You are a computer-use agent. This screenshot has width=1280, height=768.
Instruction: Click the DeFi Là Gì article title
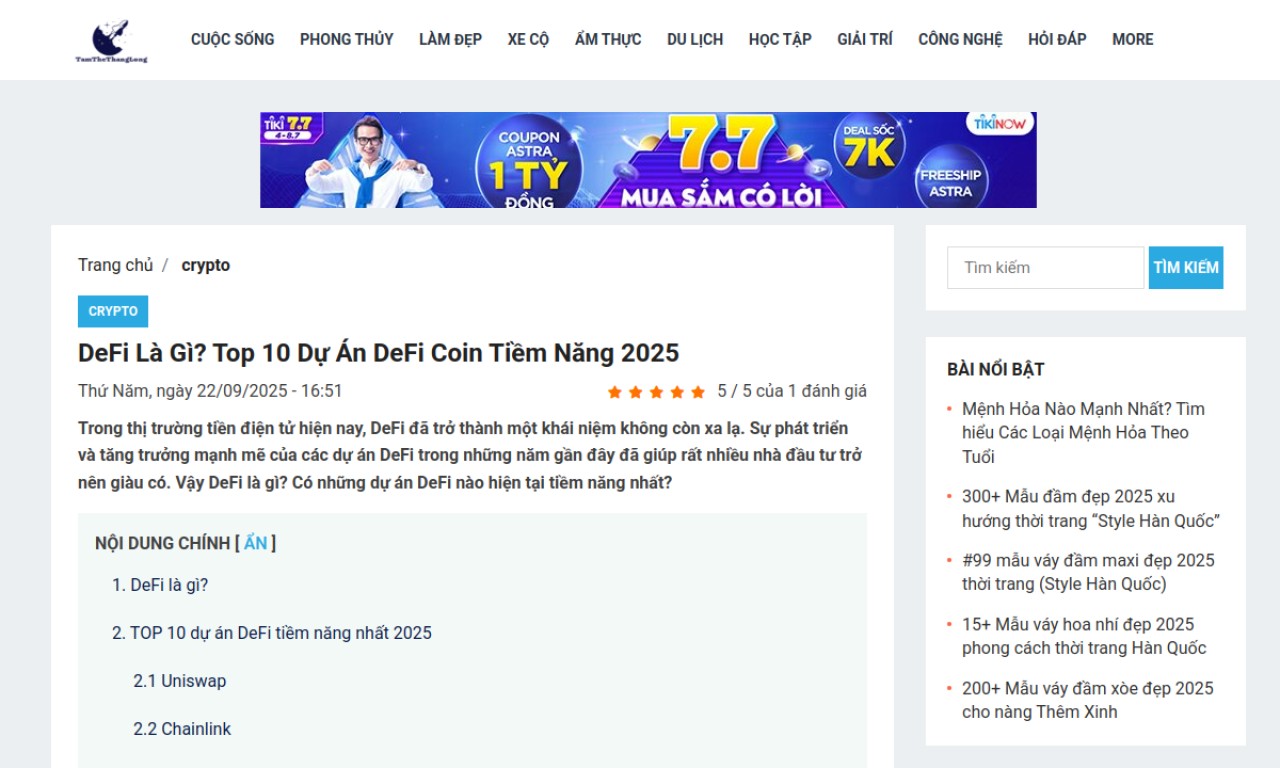click(x=378, y=353)
